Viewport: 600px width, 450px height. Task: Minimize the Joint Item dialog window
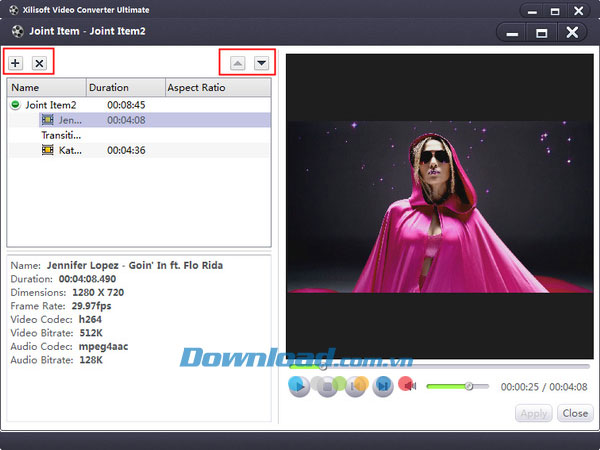point(512,33)
